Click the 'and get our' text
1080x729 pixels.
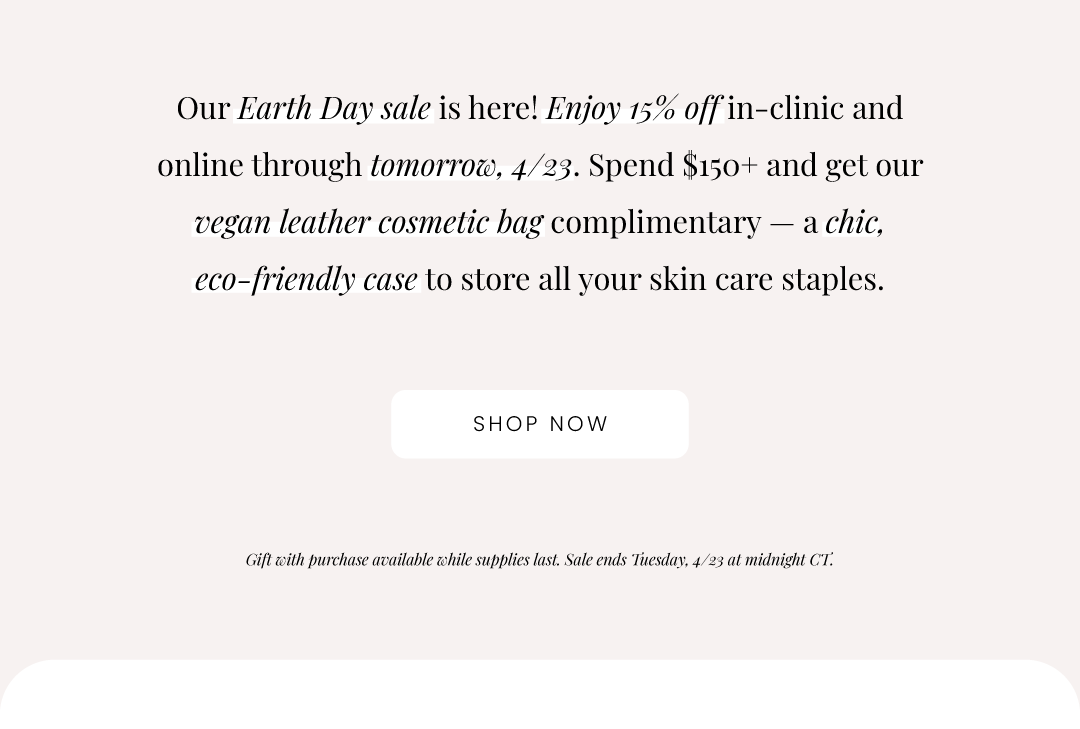tap(844, 166)
